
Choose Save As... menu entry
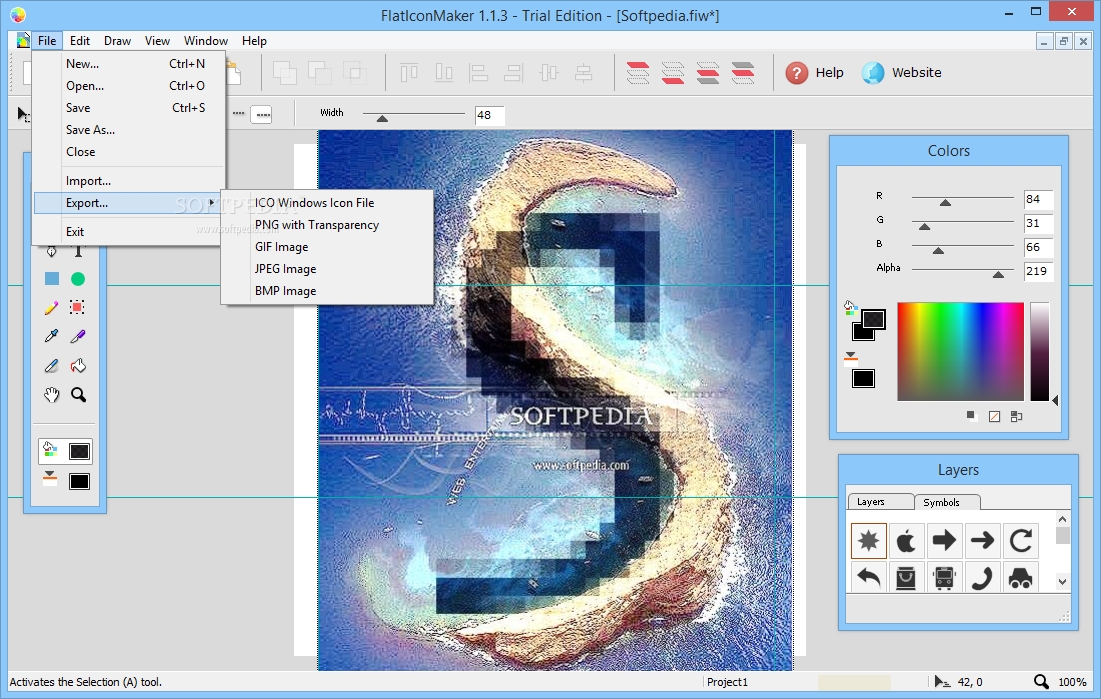(129, 129)
